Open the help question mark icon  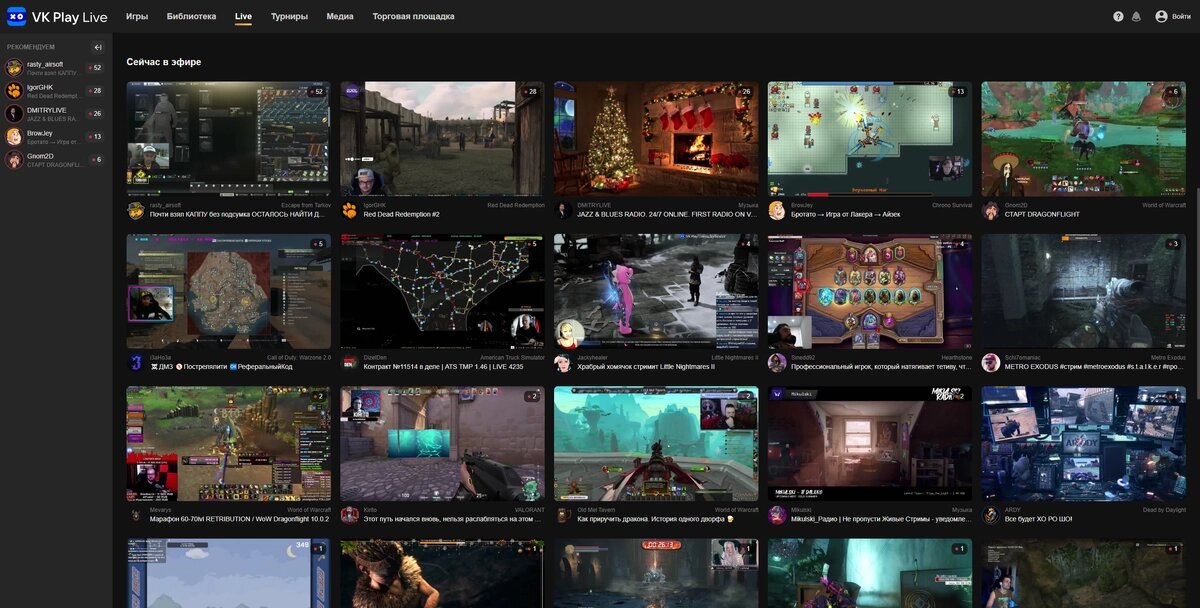click(x=1118, y=17)
